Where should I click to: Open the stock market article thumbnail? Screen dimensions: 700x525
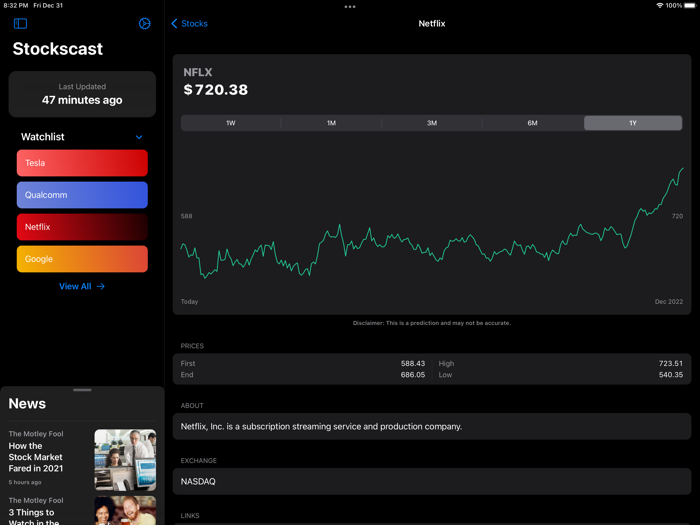point(125,460)
